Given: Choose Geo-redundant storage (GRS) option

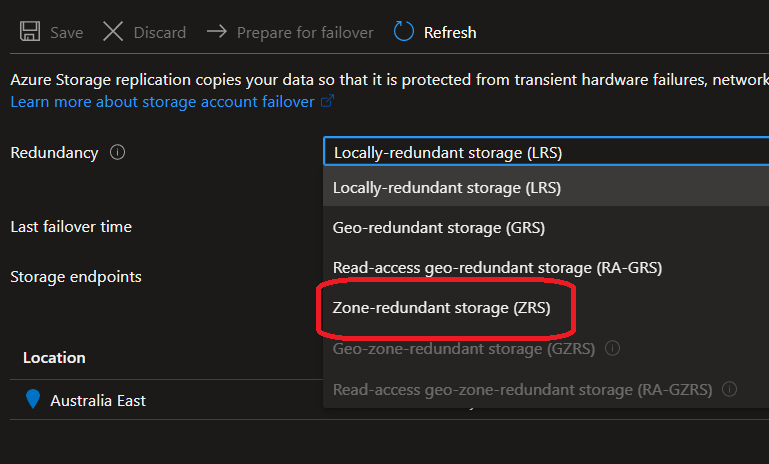Looking at the screenshot, I should (x=438, y=227).
